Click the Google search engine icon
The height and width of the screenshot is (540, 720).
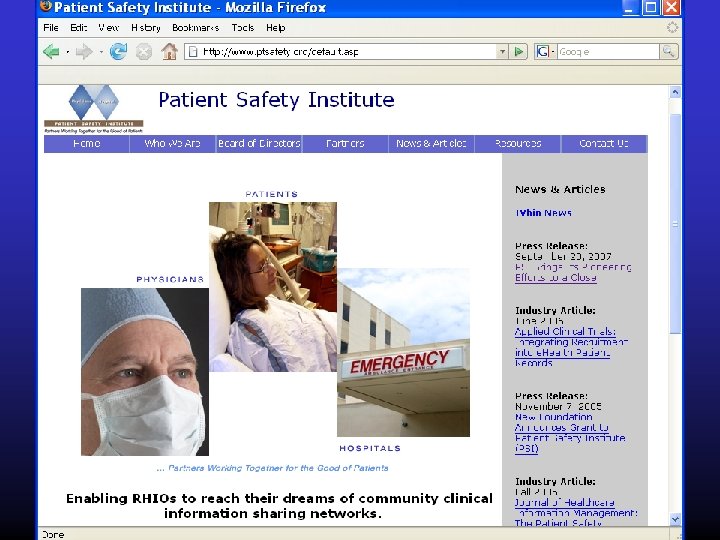pos(543,51)
